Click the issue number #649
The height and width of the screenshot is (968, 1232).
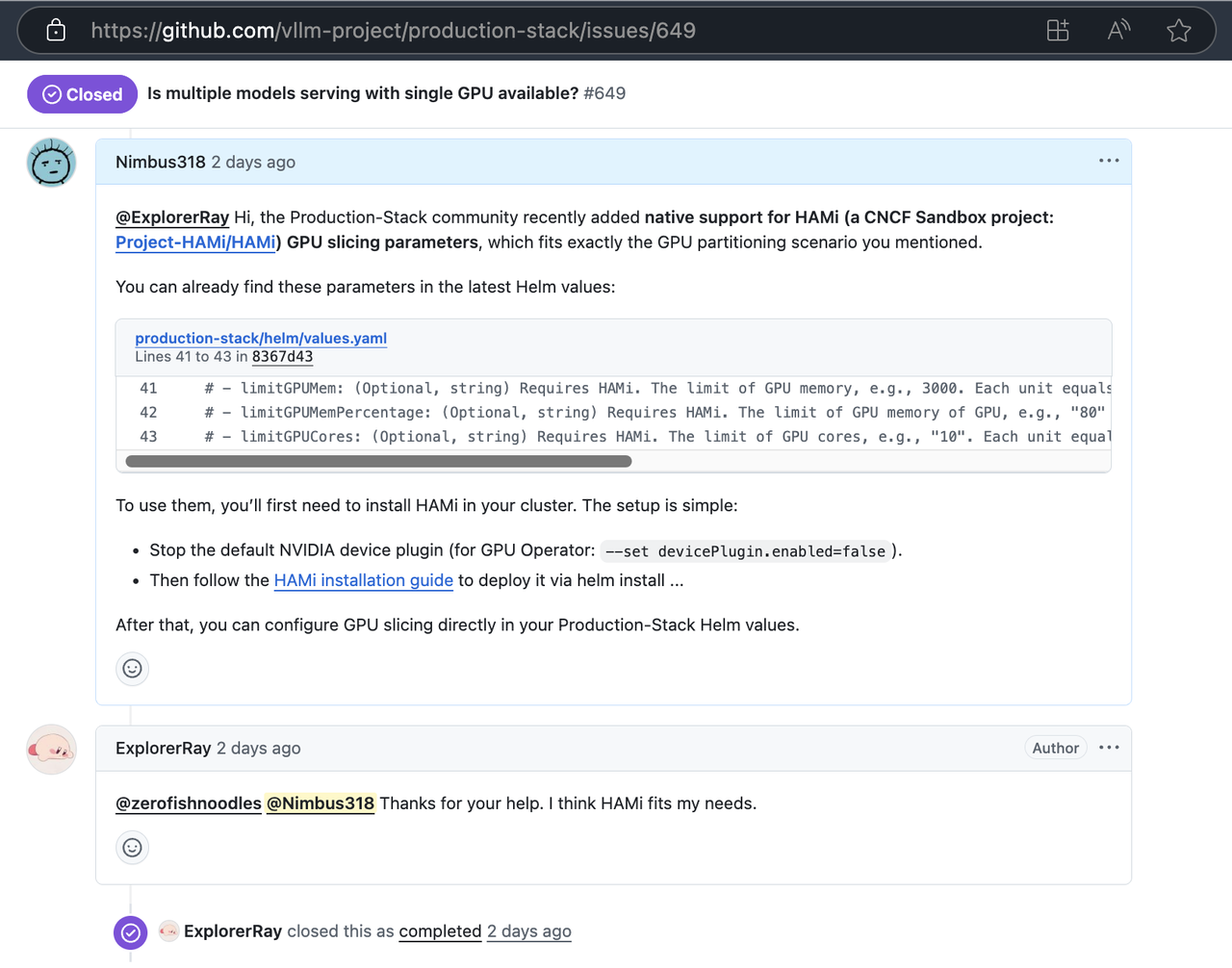604,93
